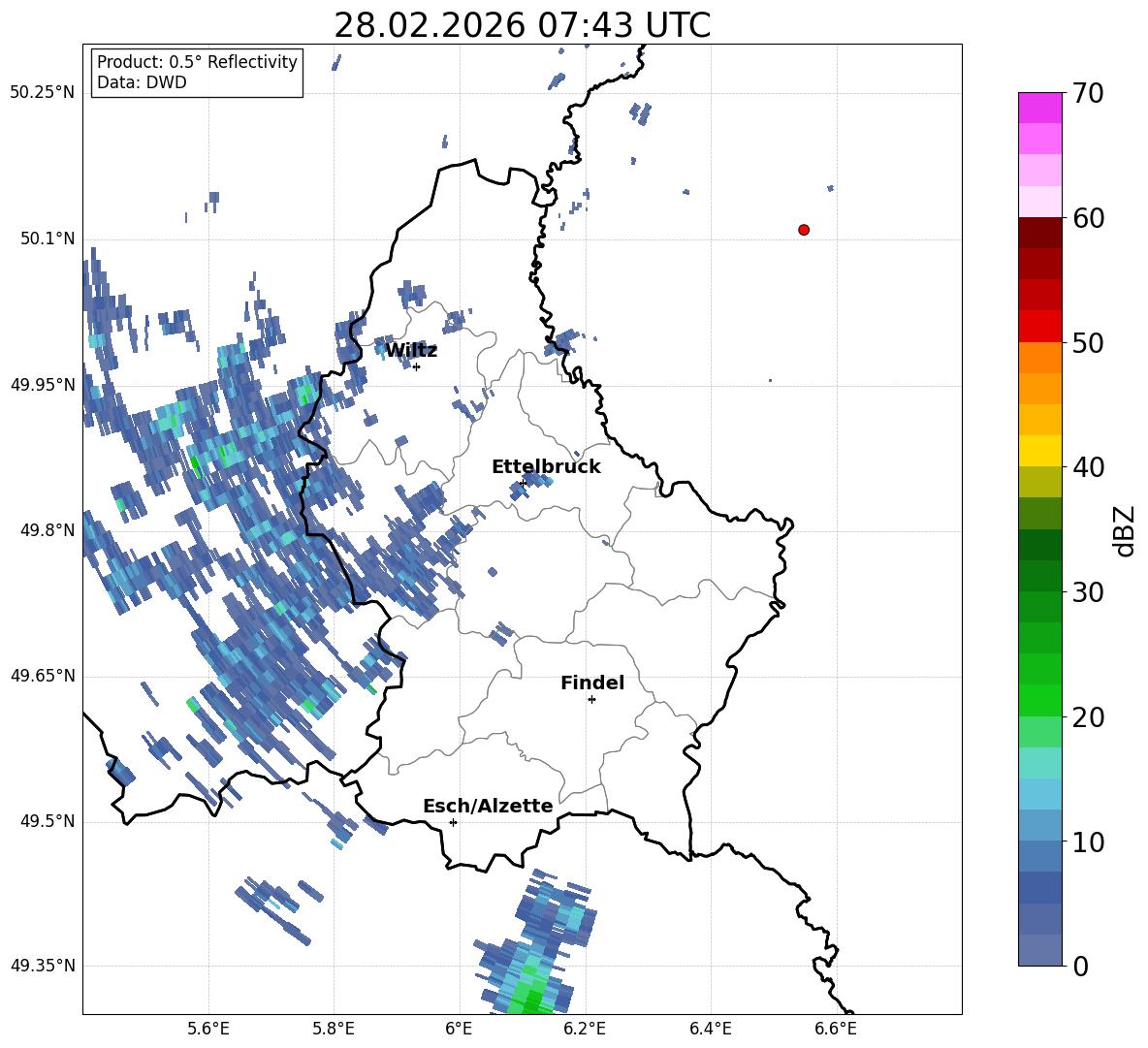Click the 5.6°E longitude label
1148x1048 pixels.
coord(208,1029)
